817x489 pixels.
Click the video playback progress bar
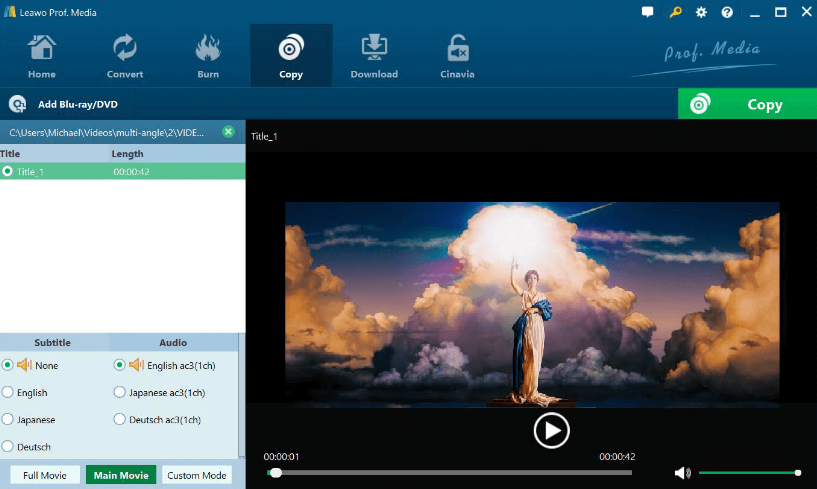[x=450, y=473]
